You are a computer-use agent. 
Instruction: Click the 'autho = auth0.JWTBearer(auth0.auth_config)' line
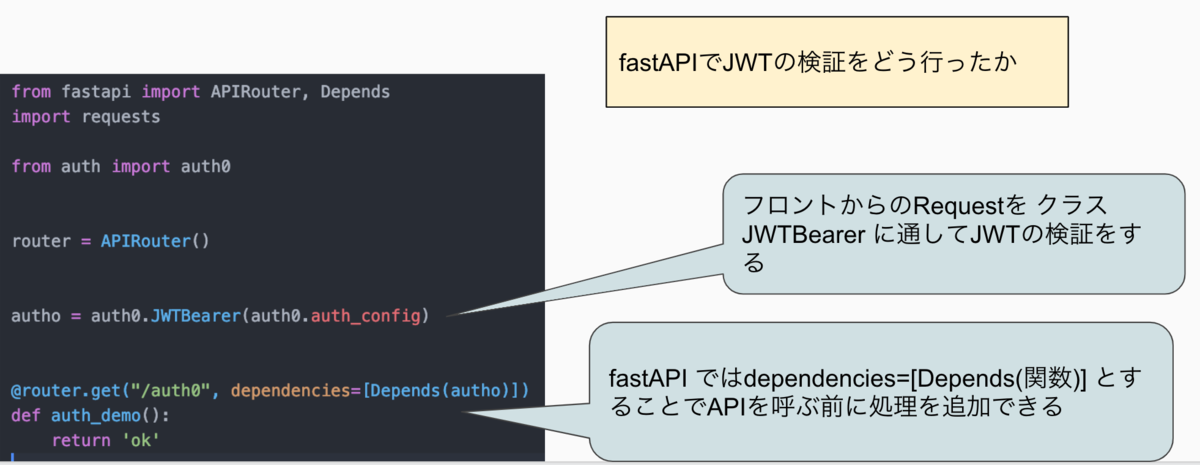click(x=220, y=317)
